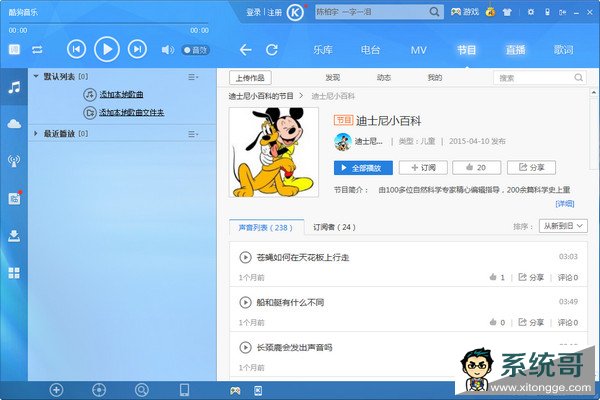The width and height of the screenshot is (600, 400).
Task: Switch to 电台 tab
Action: pyautogui.click(x=370, y=50)
